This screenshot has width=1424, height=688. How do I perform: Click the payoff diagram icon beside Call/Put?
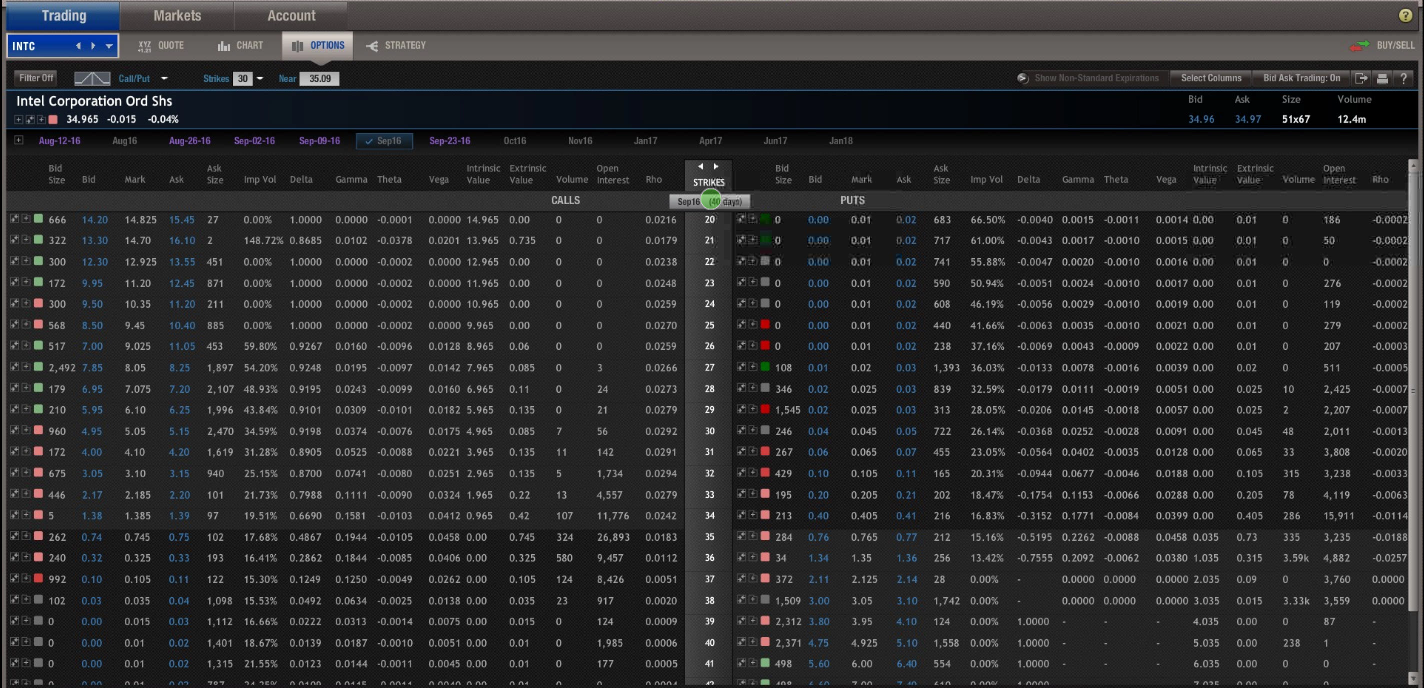93,78
